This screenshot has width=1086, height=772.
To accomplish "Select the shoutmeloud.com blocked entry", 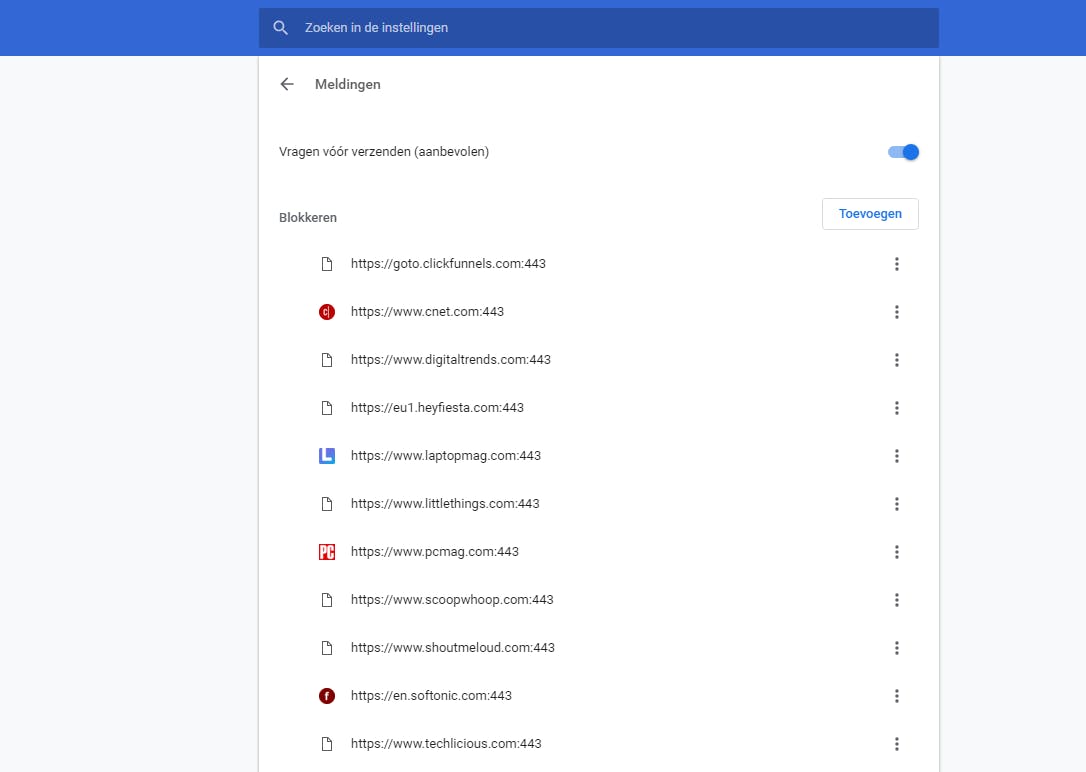I will tap(452, 648).
